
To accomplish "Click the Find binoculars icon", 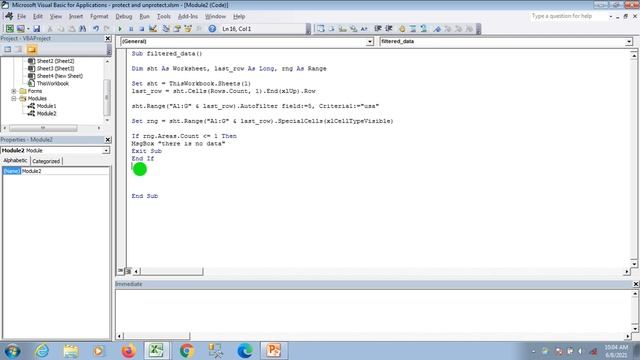I will tap(83, 29).
